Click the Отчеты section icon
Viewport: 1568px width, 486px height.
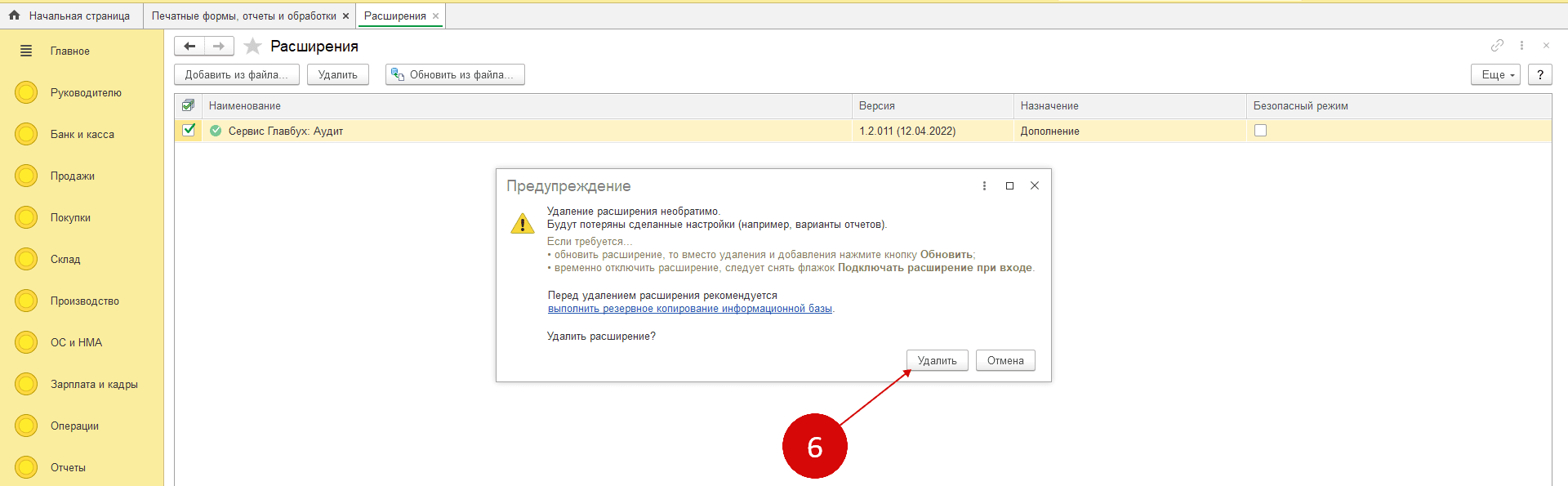[x=26, y=467]
